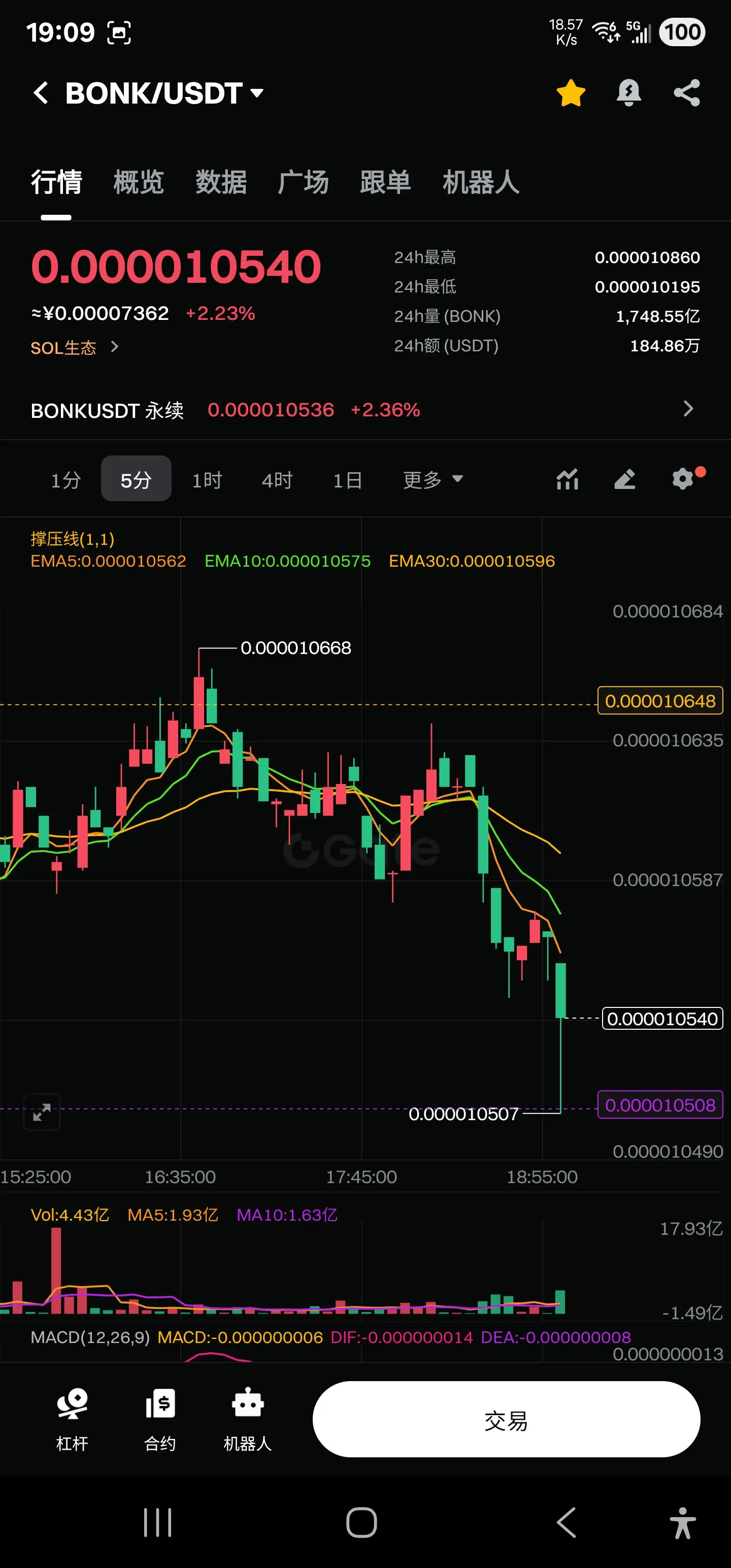Screen dimensions: 731x1568
Task: Select the 4时 timeframe
Action: click(x=277, y=480)
